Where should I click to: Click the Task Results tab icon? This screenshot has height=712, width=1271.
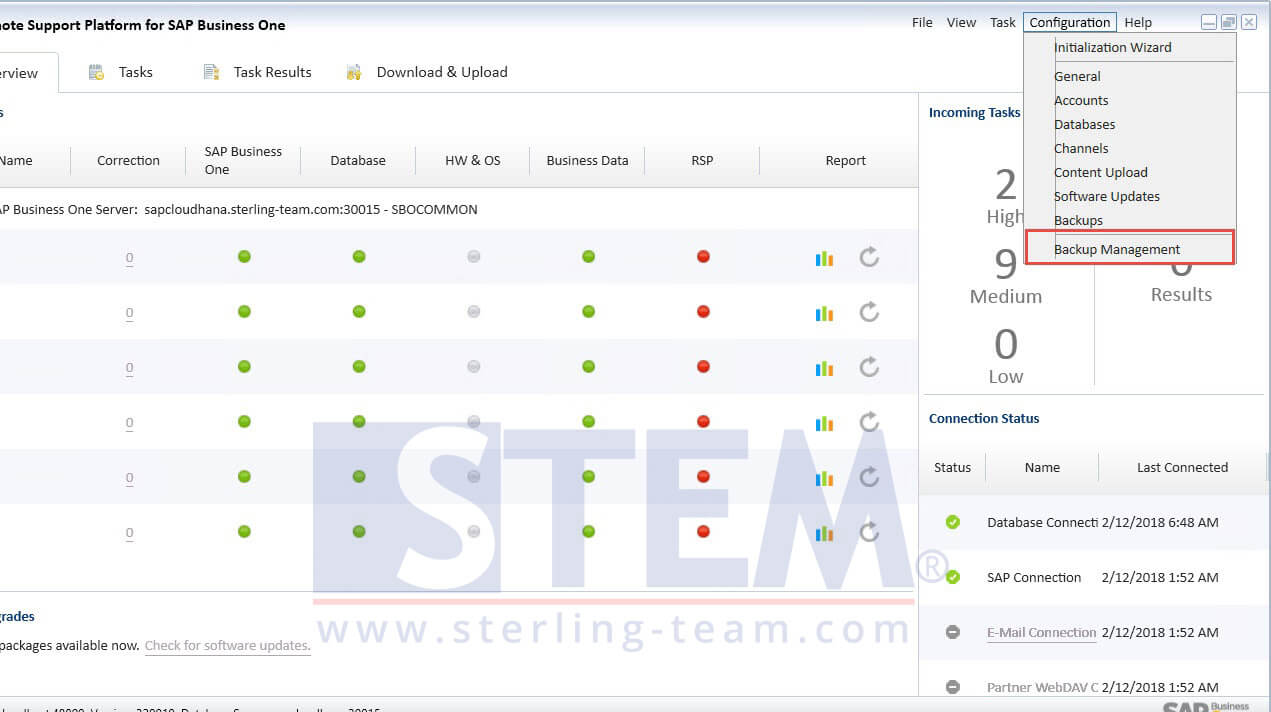[x=211, y=72]
